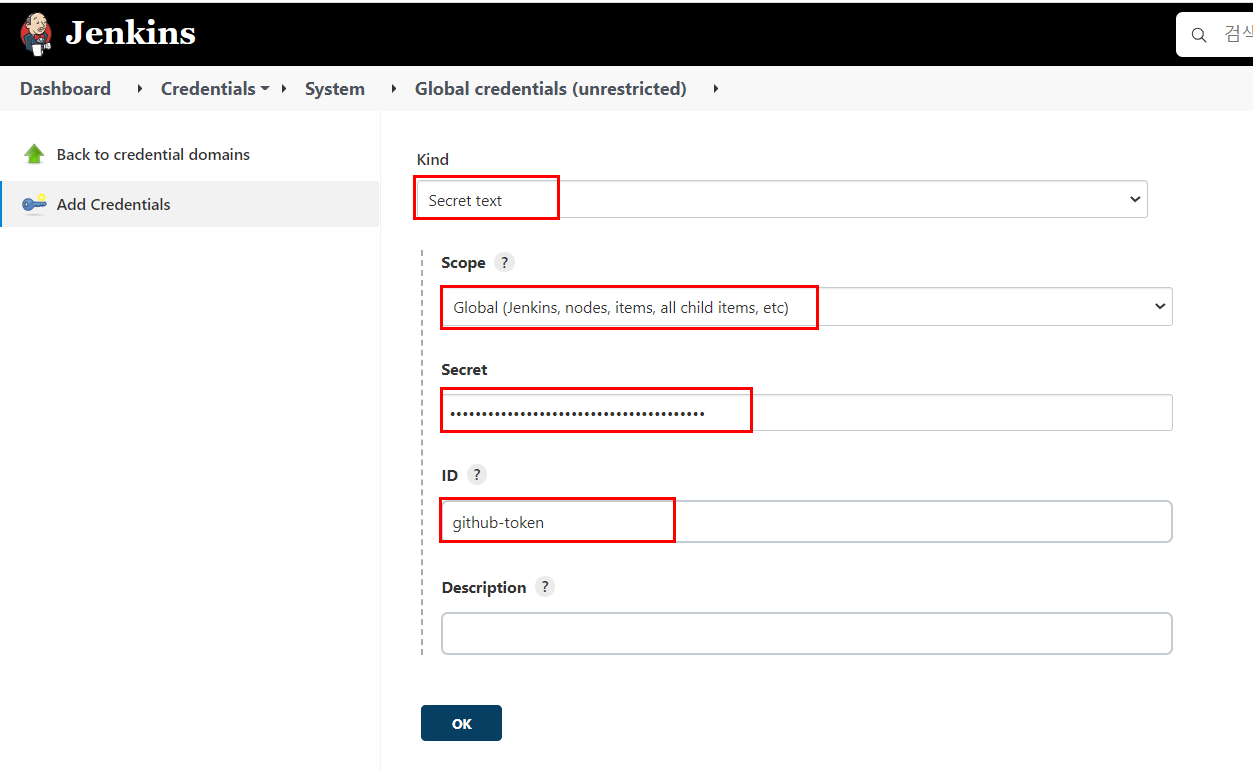This screenshot has width=1253, height=771.
Task: Open Global credentials (unrestricted) breadcrumb
Action: point(551,89)
